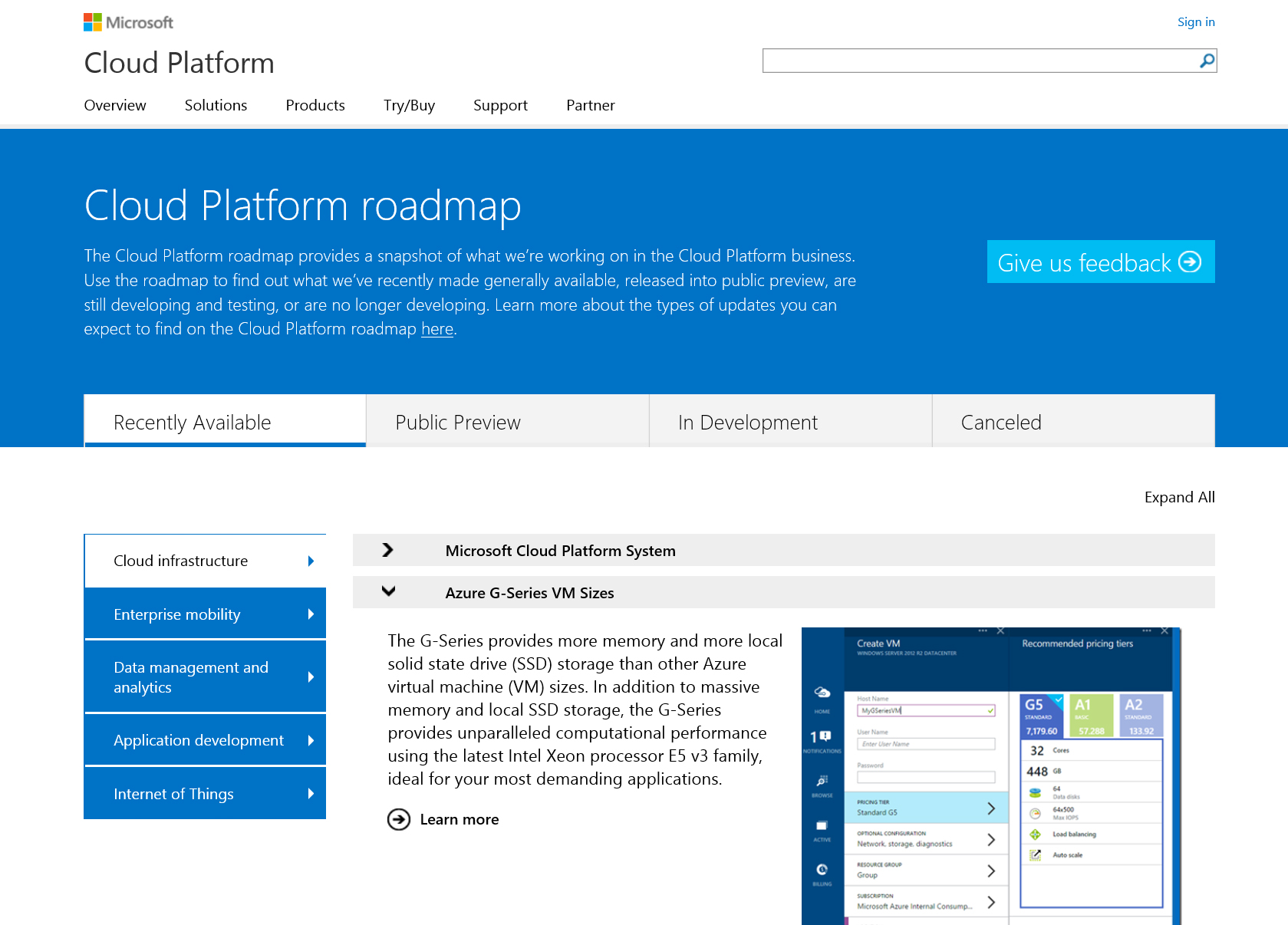Click the Microsoft Cloud Platform System heading
Image resolution: width=1288 pixels, height=925 pixels.
coord(560,551)
